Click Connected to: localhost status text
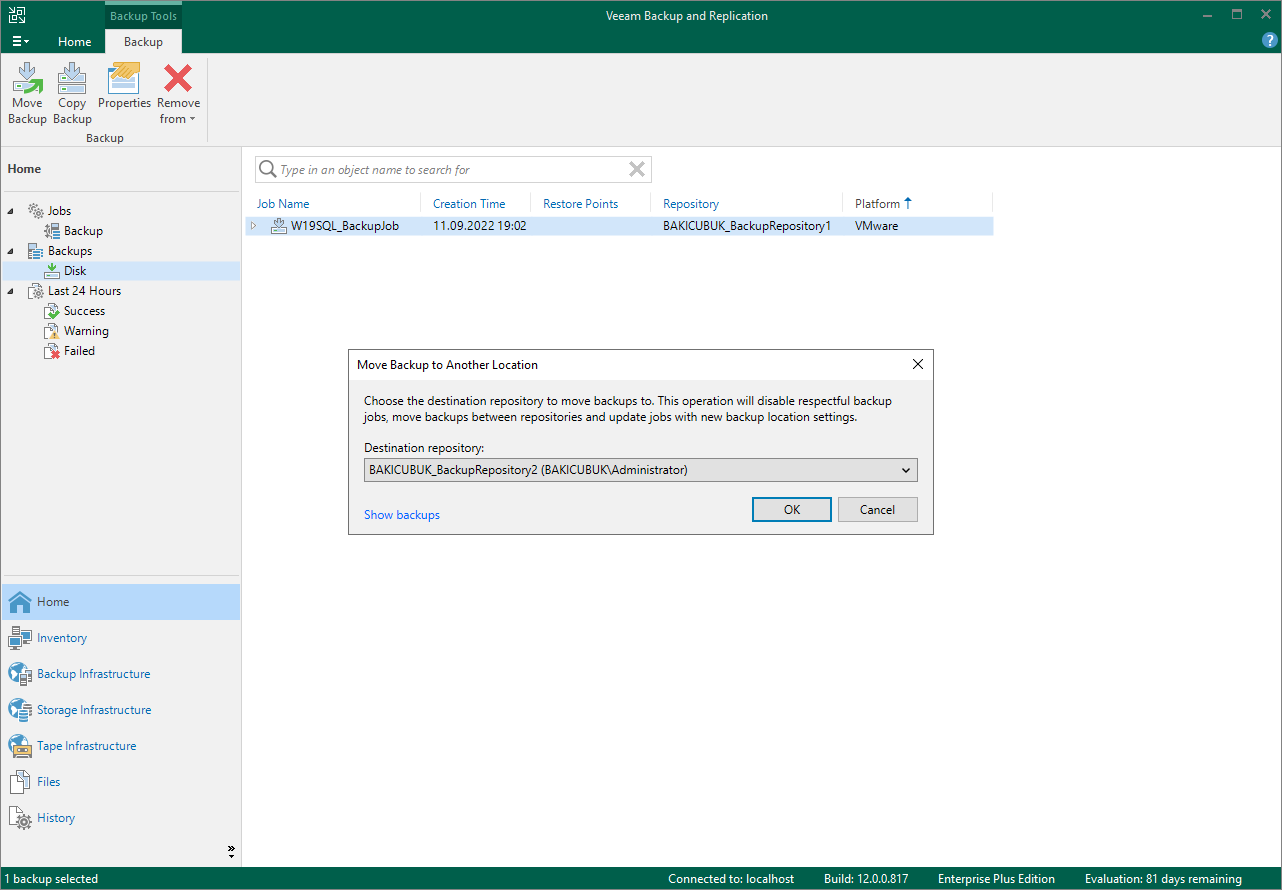 coord(731,879)
